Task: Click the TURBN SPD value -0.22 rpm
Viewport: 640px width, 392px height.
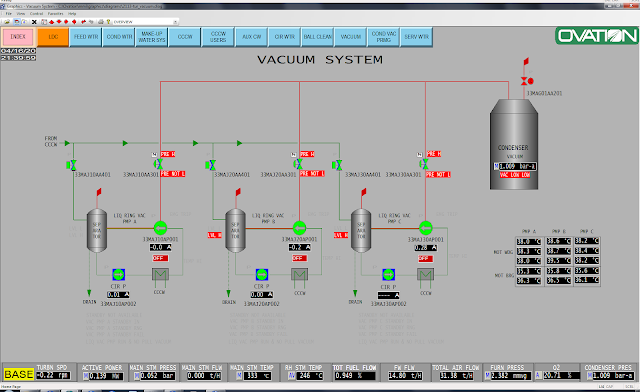Action: (x=53, y=376)
